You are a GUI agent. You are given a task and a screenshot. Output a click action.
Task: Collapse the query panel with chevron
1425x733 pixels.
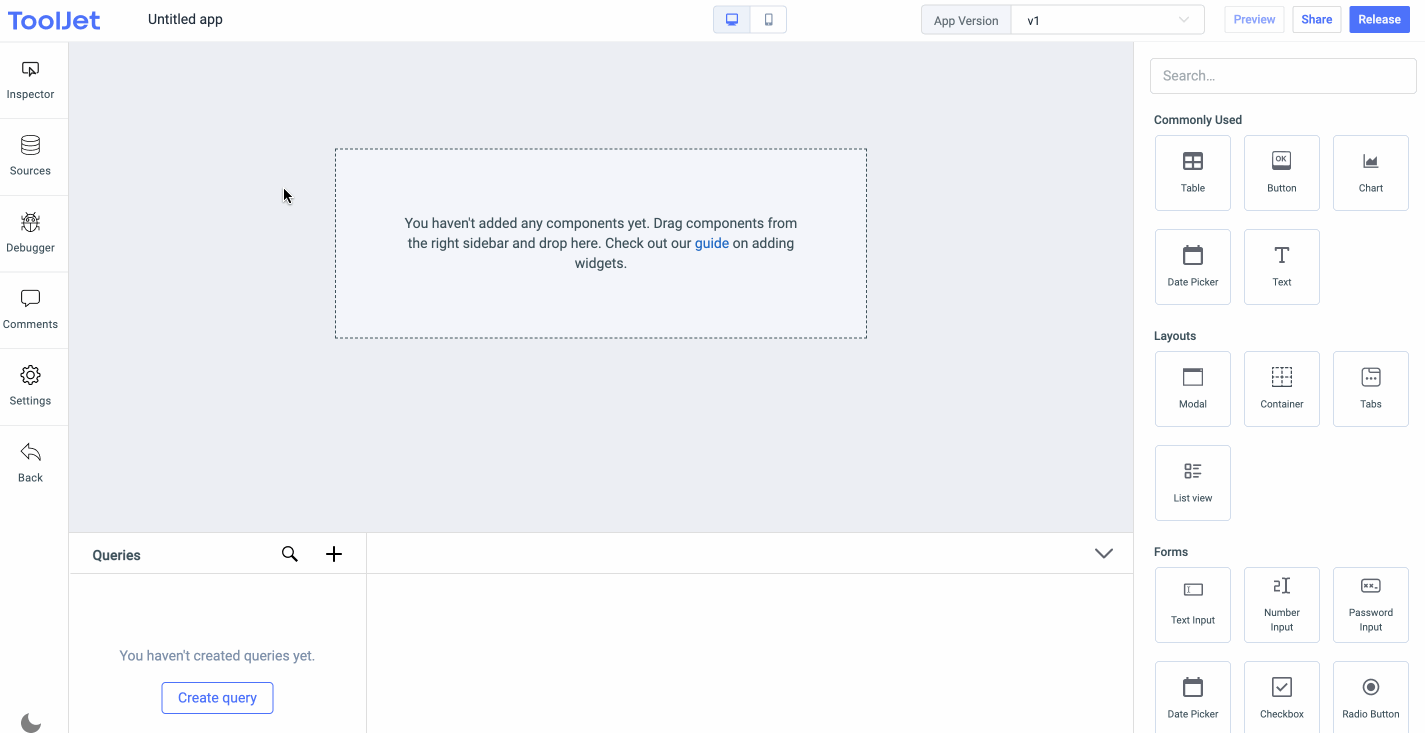[x=1103, y=553]
